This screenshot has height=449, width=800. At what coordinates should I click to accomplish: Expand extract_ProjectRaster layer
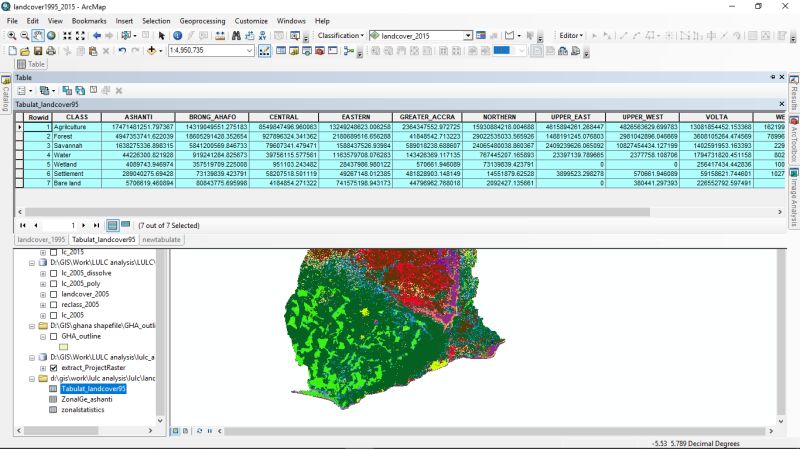43,368
